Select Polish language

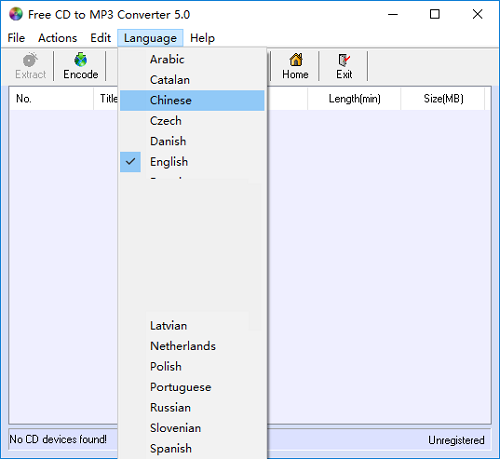coord(192,367)
